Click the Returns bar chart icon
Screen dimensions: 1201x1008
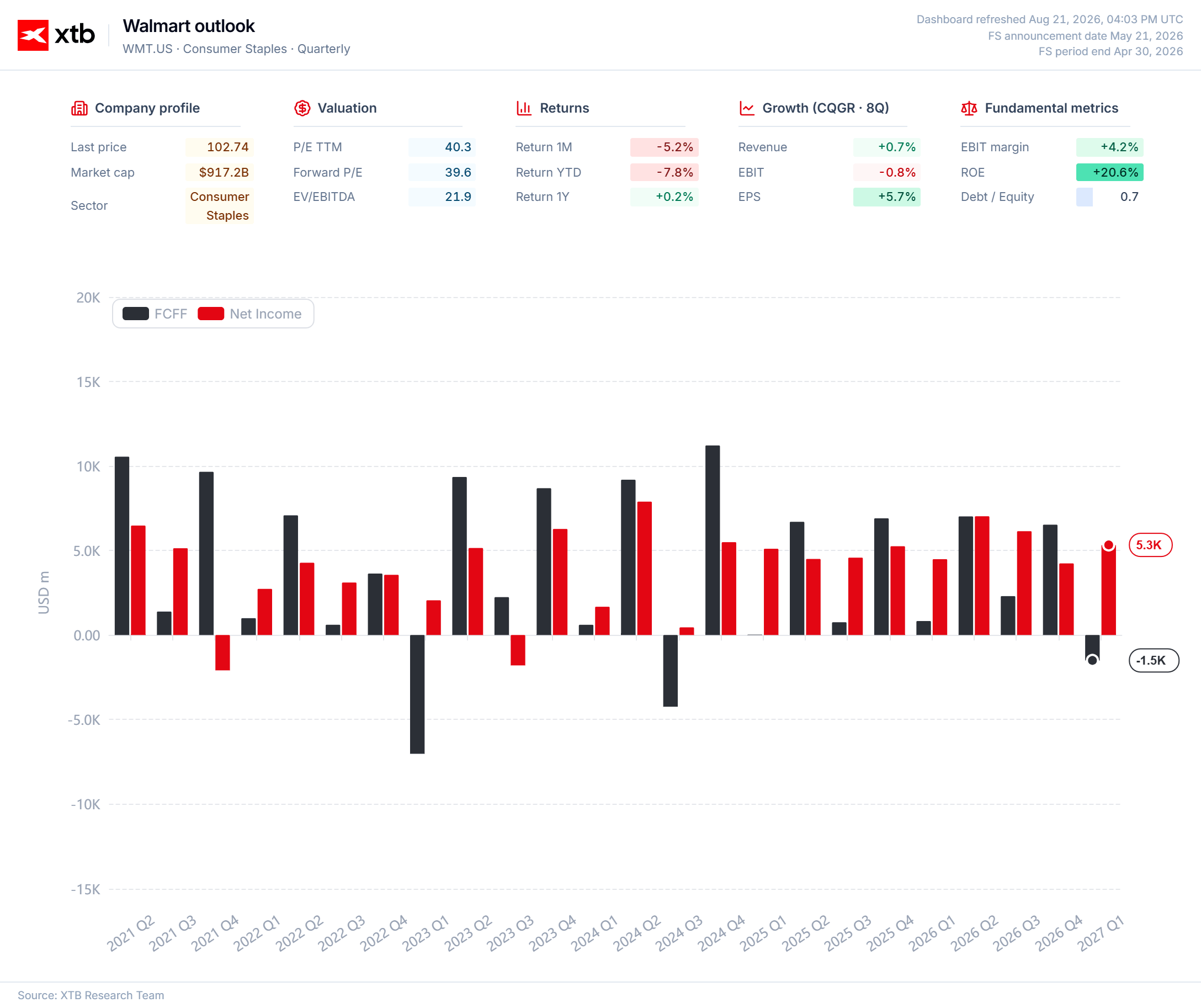click(524, 108)
